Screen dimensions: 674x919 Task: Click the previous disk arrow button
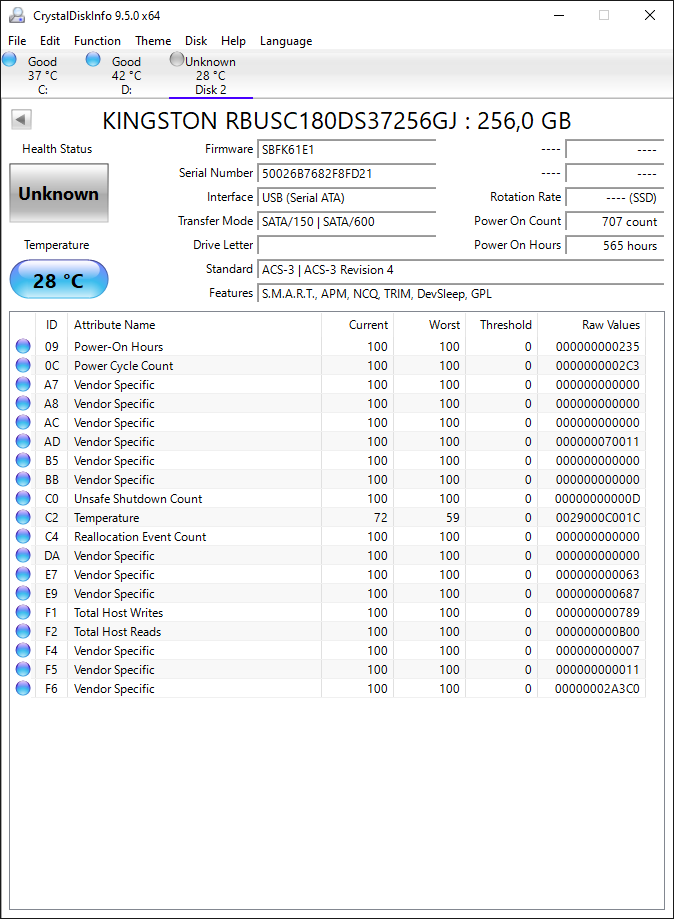tap(21, 120)
